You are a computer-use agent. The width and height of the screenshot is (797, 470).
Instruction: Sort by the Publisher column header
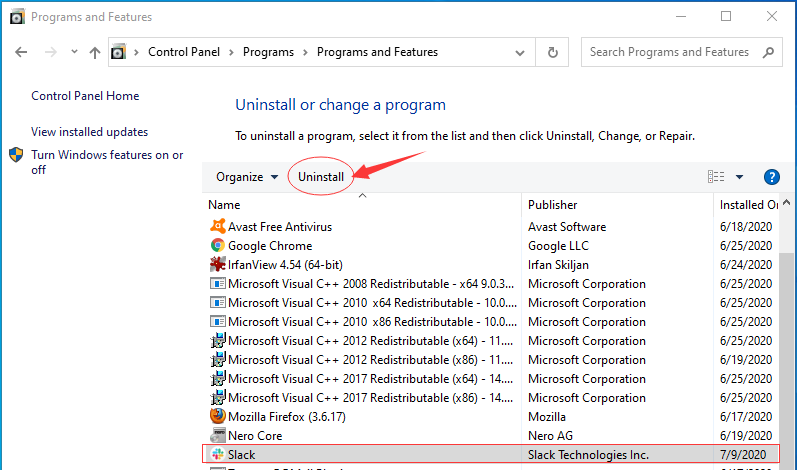[x=553, y=205]
